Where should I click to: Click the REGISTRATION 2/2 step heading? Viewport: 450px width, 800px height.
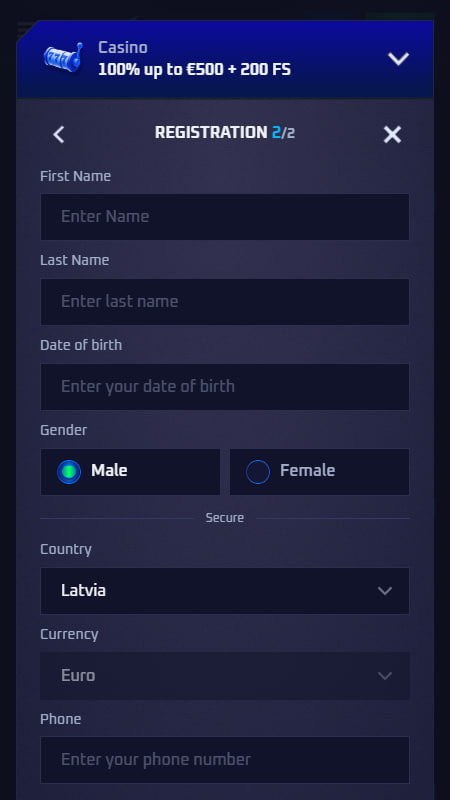pos(225,133)
